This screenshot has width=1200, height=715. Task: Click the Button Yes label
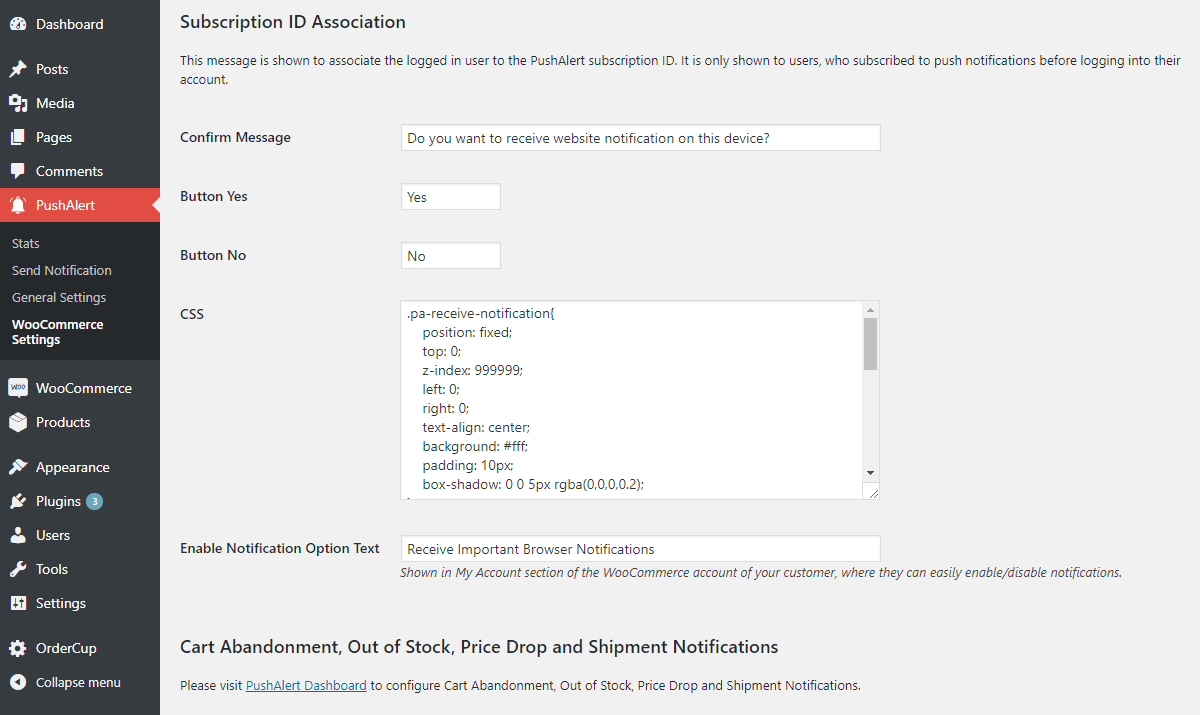point(214,196)
